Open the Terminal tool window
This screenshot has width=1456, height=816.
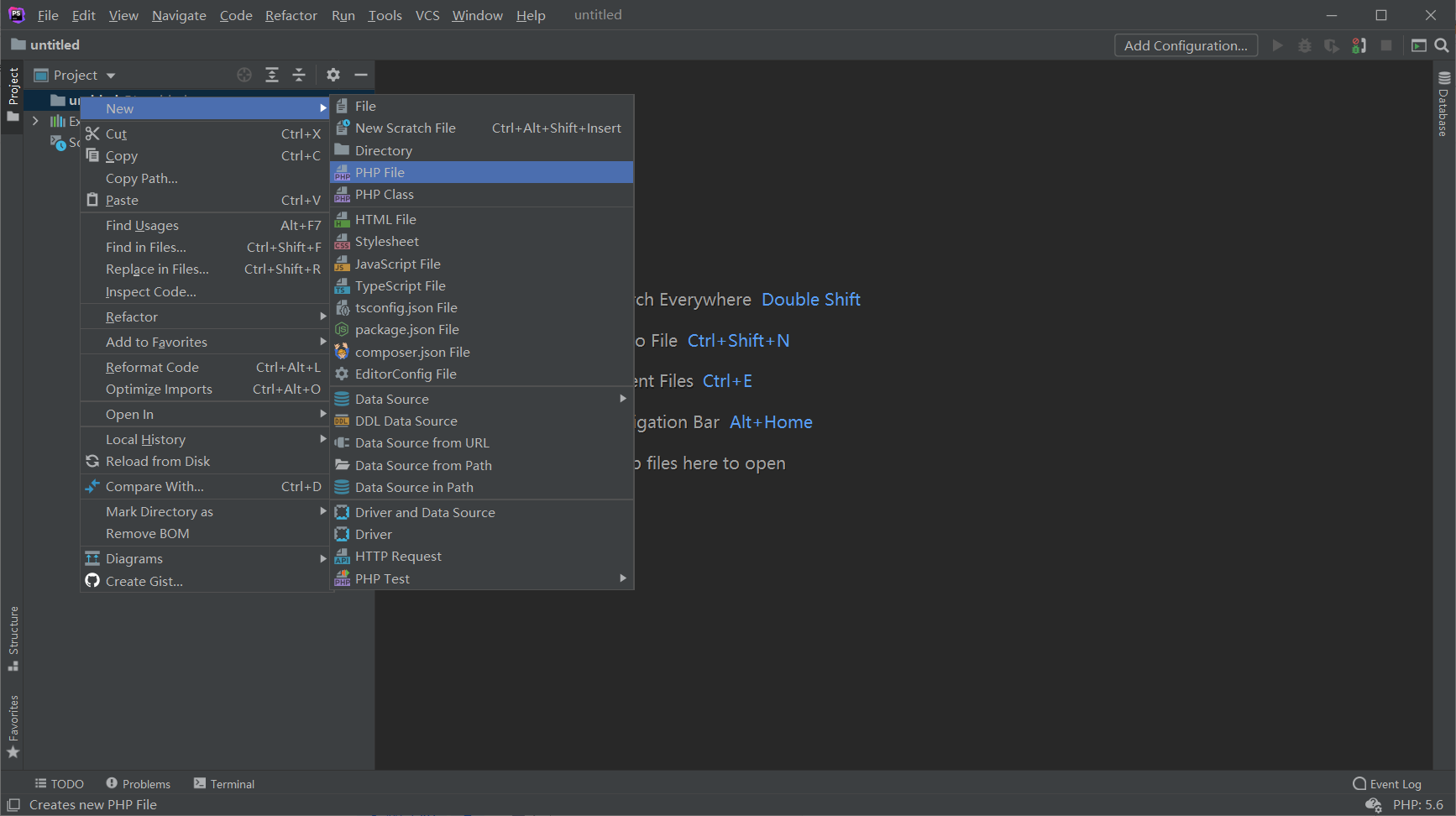[224, 783]
